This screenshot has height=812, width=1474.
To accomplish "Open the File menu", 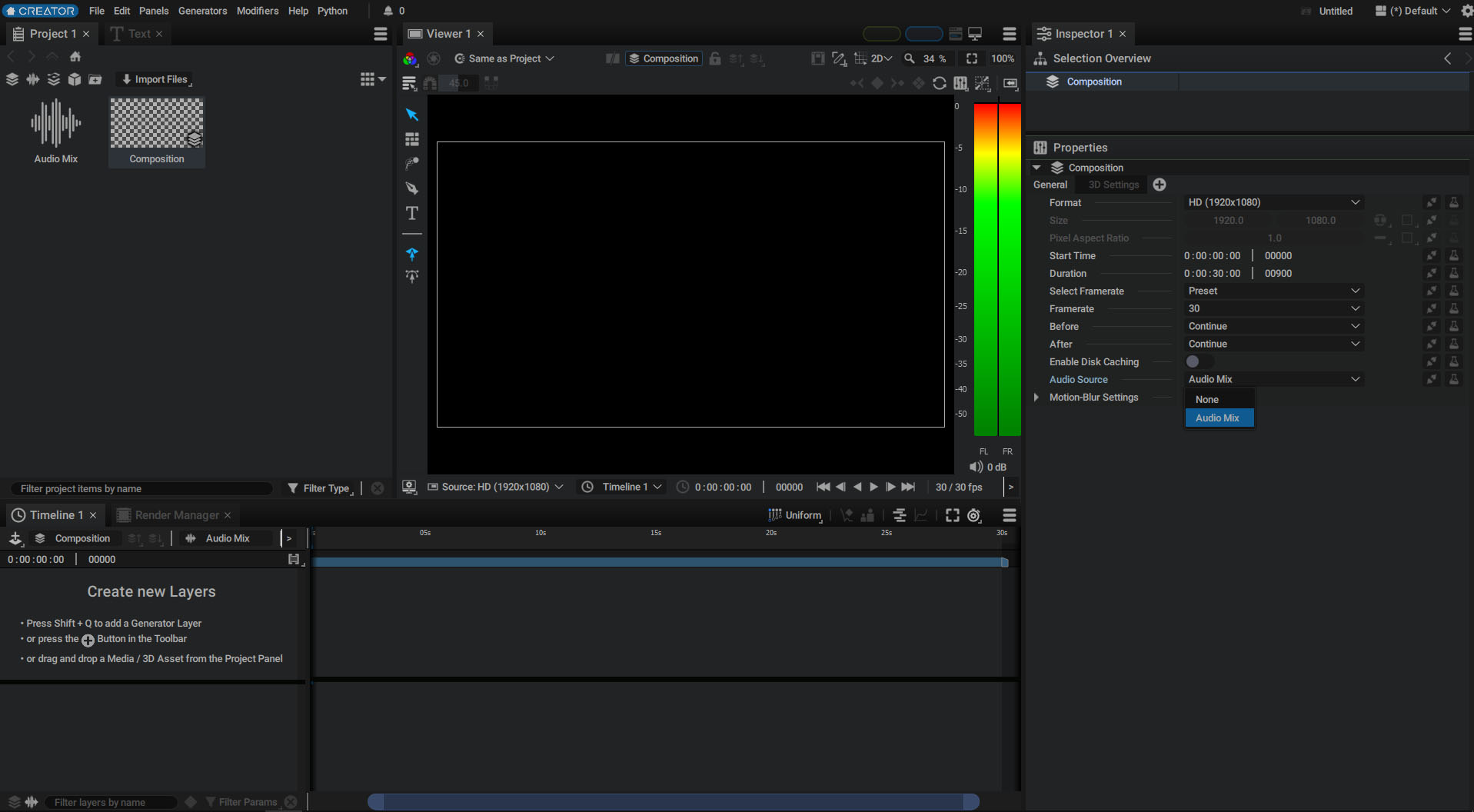I will point(97,11).
